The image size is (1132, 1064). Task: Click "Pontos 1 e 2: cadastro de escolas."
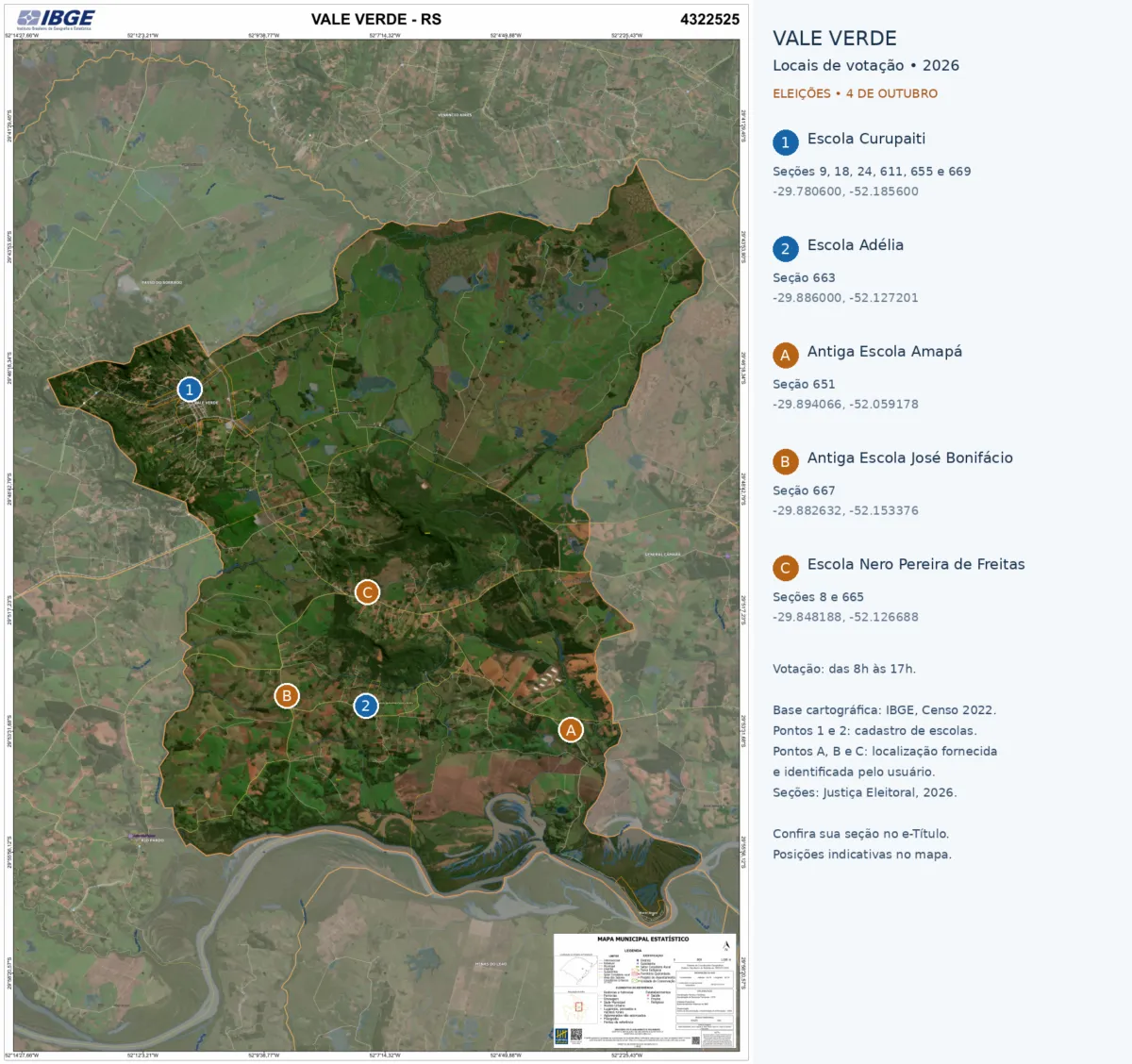[874, 731]
